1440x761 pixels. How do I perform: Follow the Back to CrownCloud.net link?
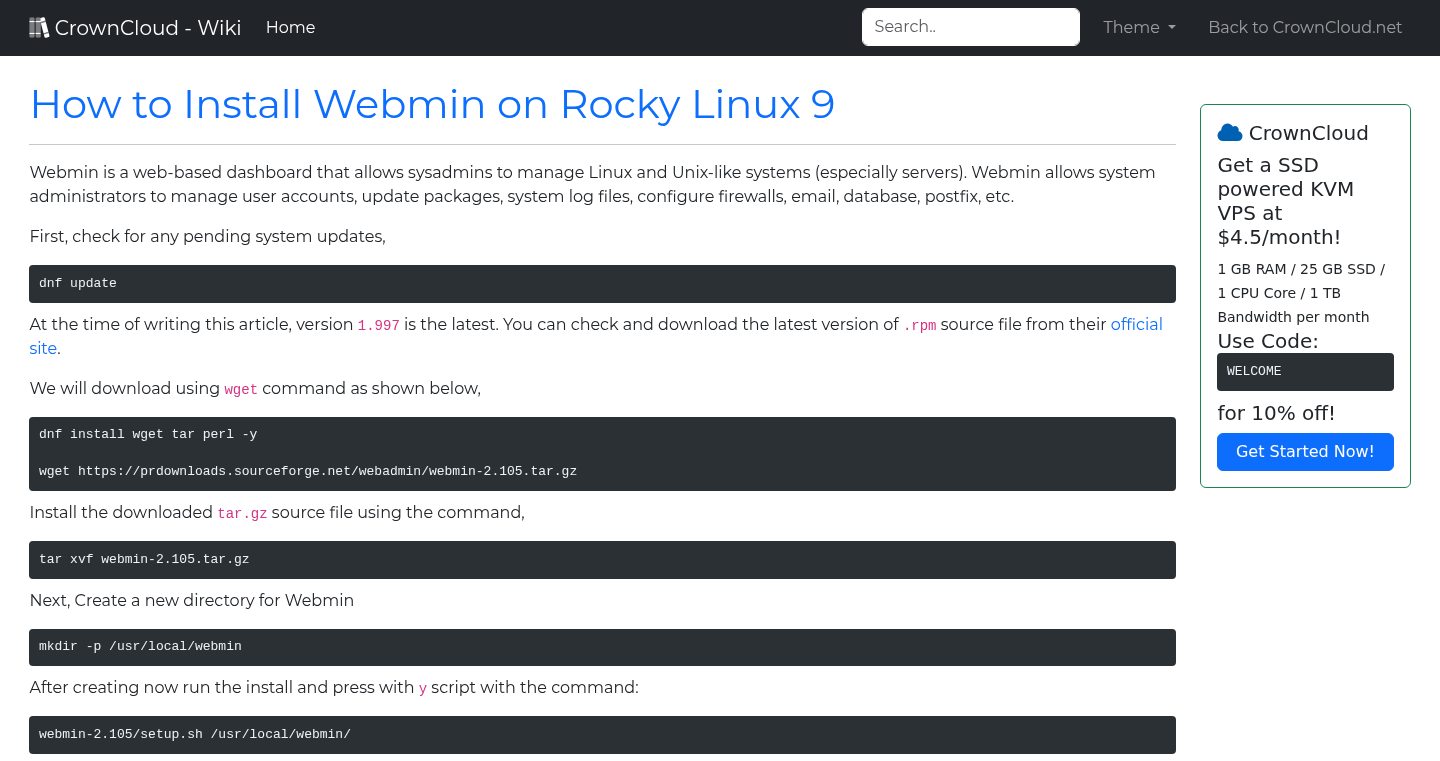(1305, 27)
